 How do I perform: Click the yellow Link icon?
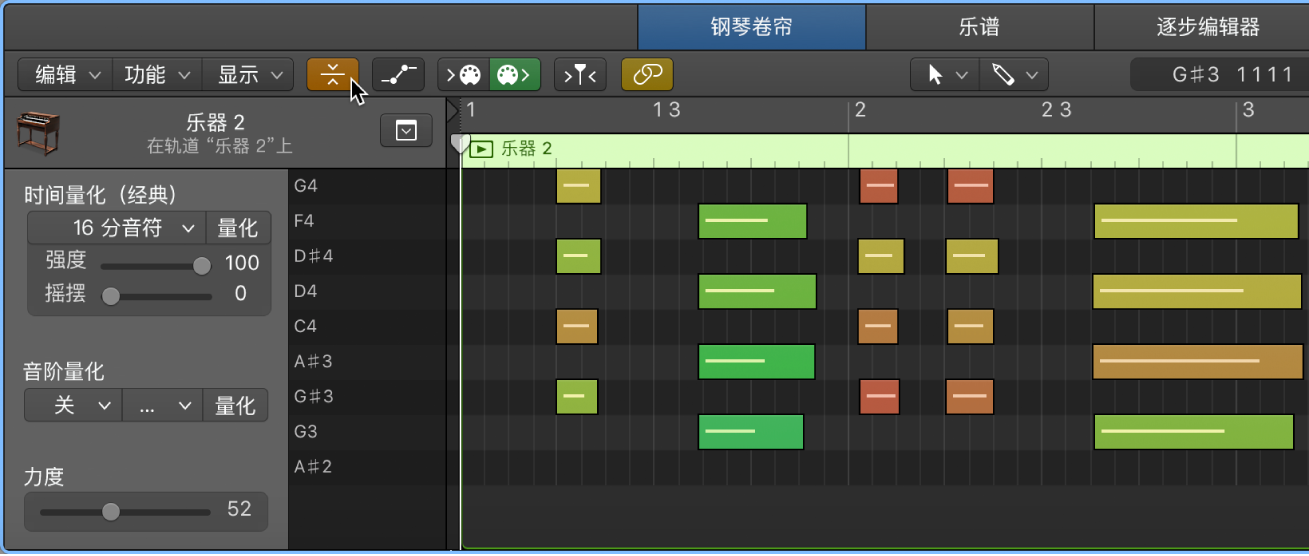tap(647, 75)
